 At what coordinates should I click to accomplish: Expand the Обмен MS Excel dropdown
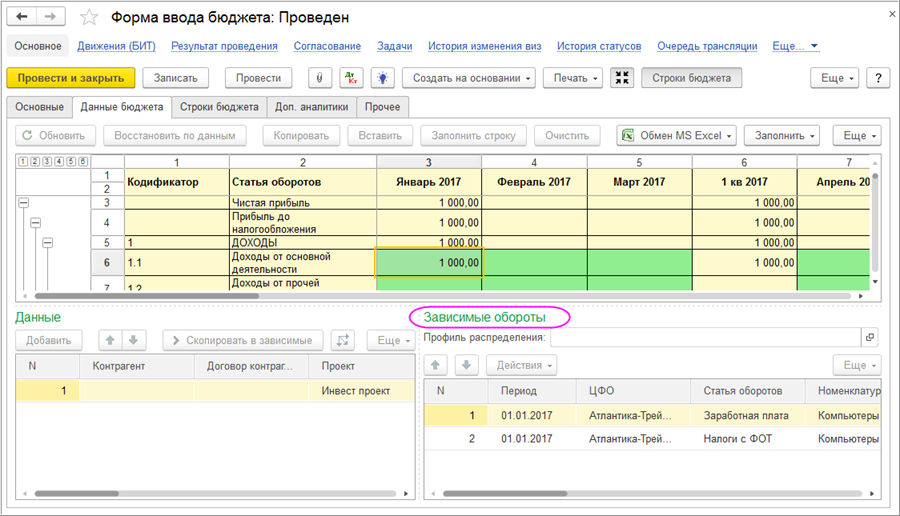tap(677, 135)
